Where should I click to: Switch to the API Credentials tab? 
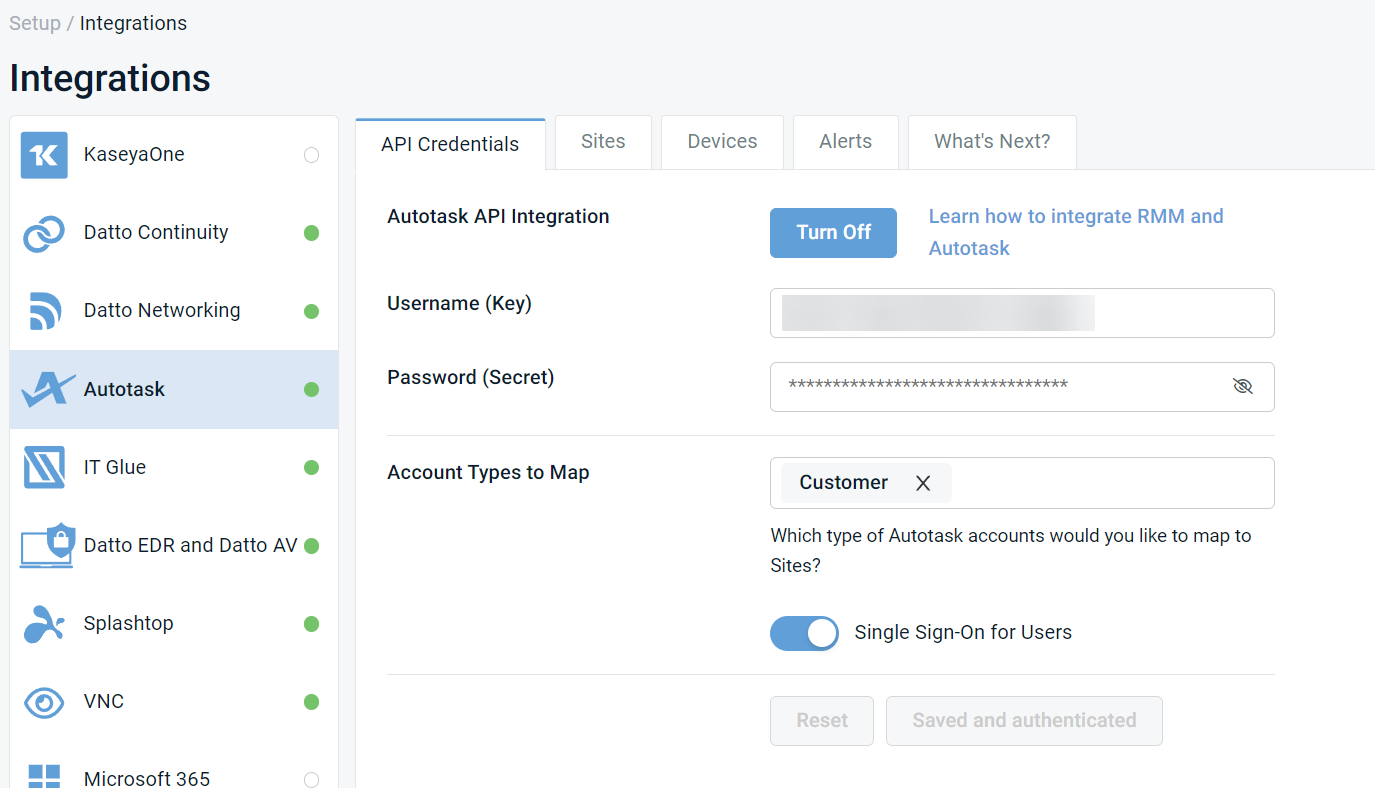click(x=450, y=144)
